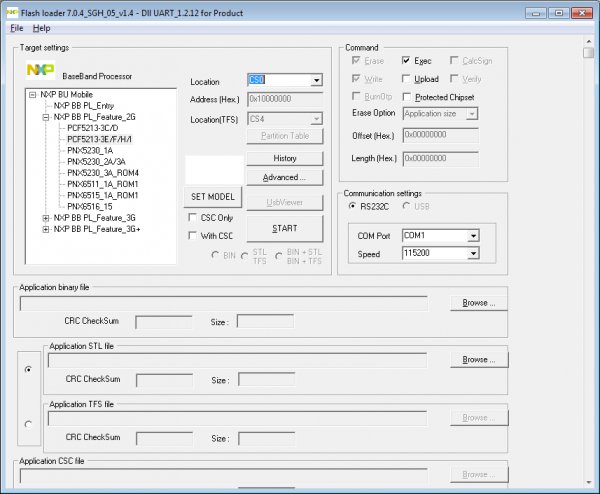This screenshot has width=600, height=494.
Task: Select the BIN radio option
Action: pos(215,255)
